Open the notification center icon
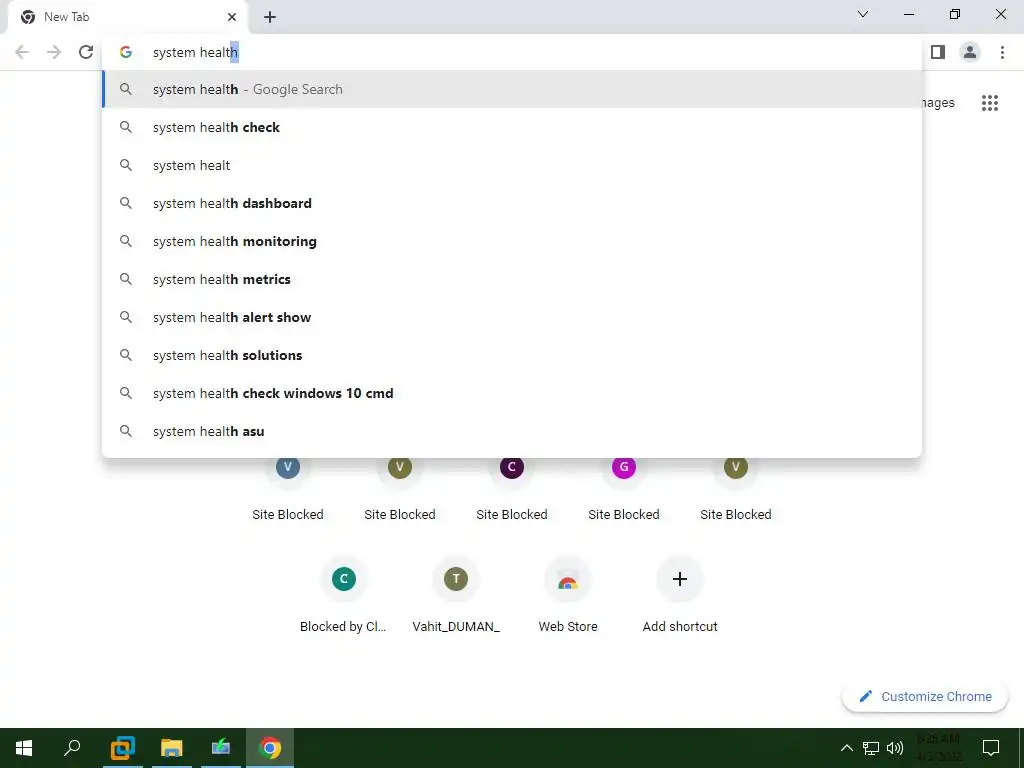The image size is (1024, 768). click(991, 748)
